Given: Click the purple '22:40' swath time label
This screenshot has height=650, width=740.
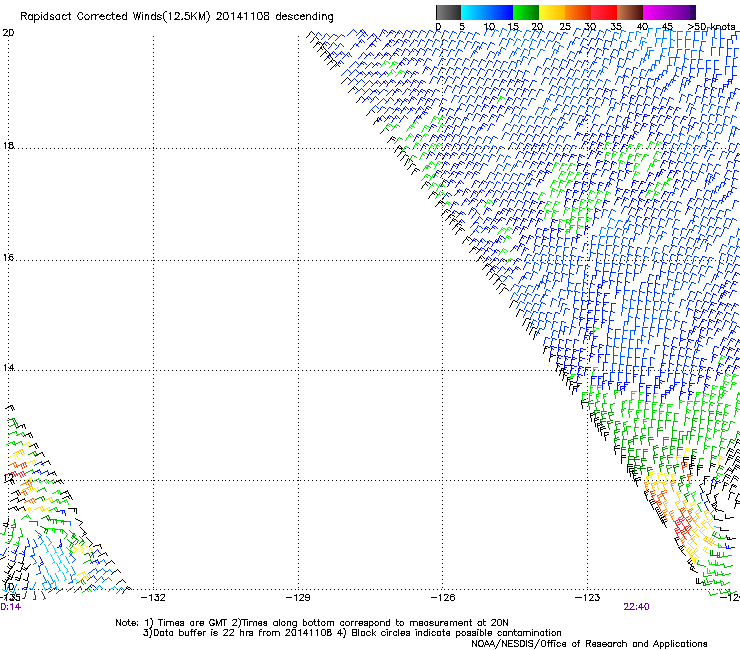Looking at the screenshot, I should coord(636,607).
